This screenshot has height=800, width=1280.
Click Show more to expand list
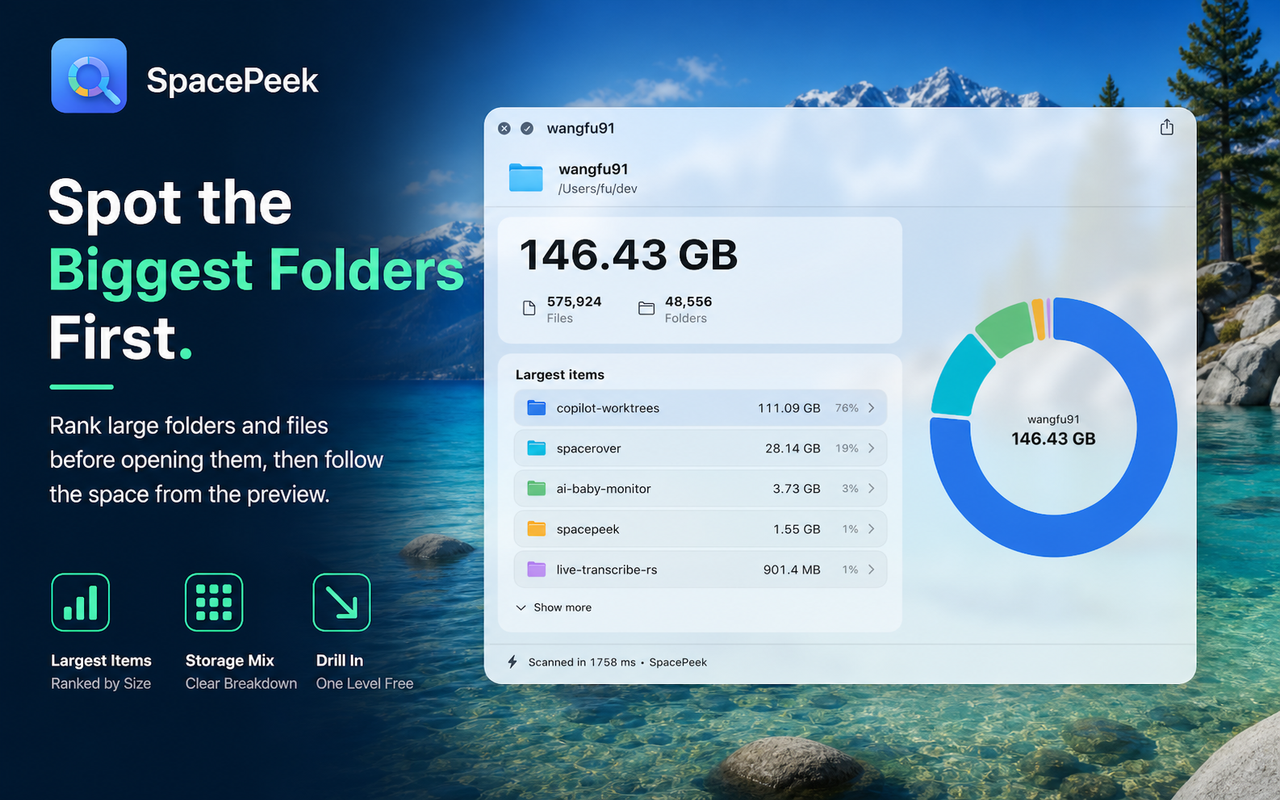tap(554, 607)
